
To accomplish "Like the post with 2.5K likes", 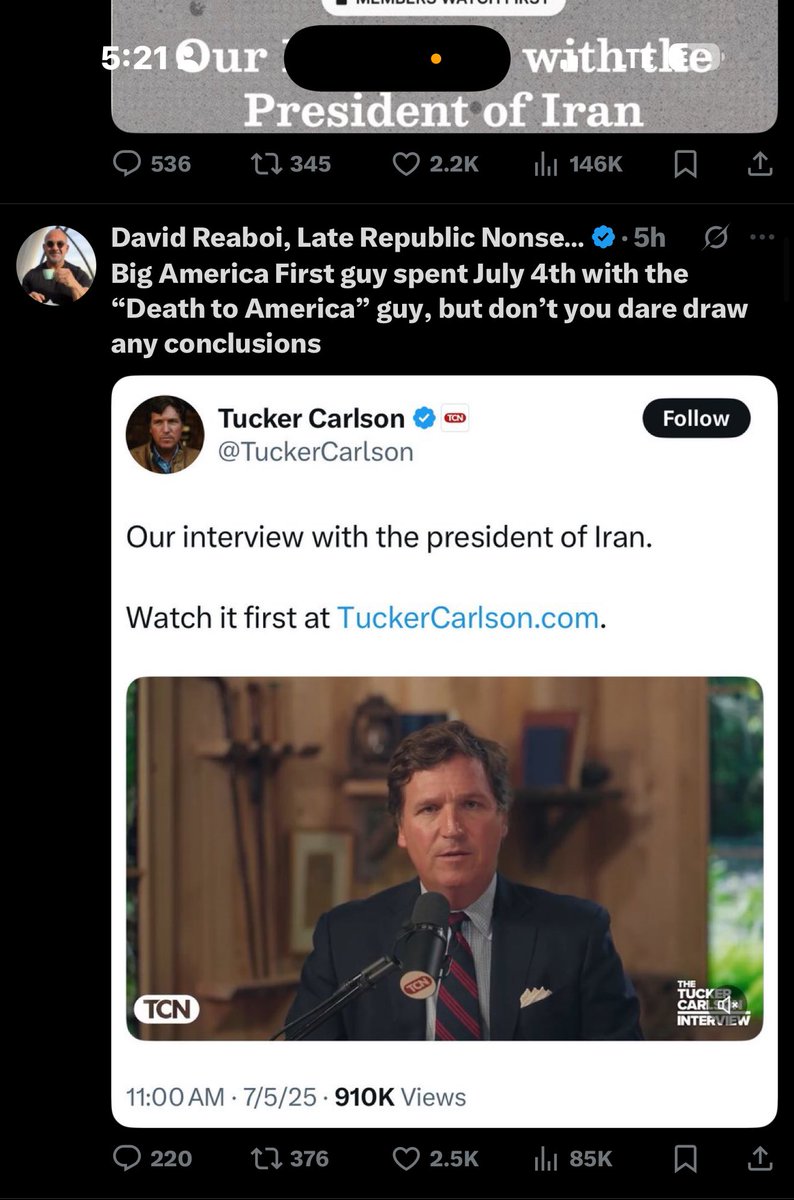I will coord(406,1158).
